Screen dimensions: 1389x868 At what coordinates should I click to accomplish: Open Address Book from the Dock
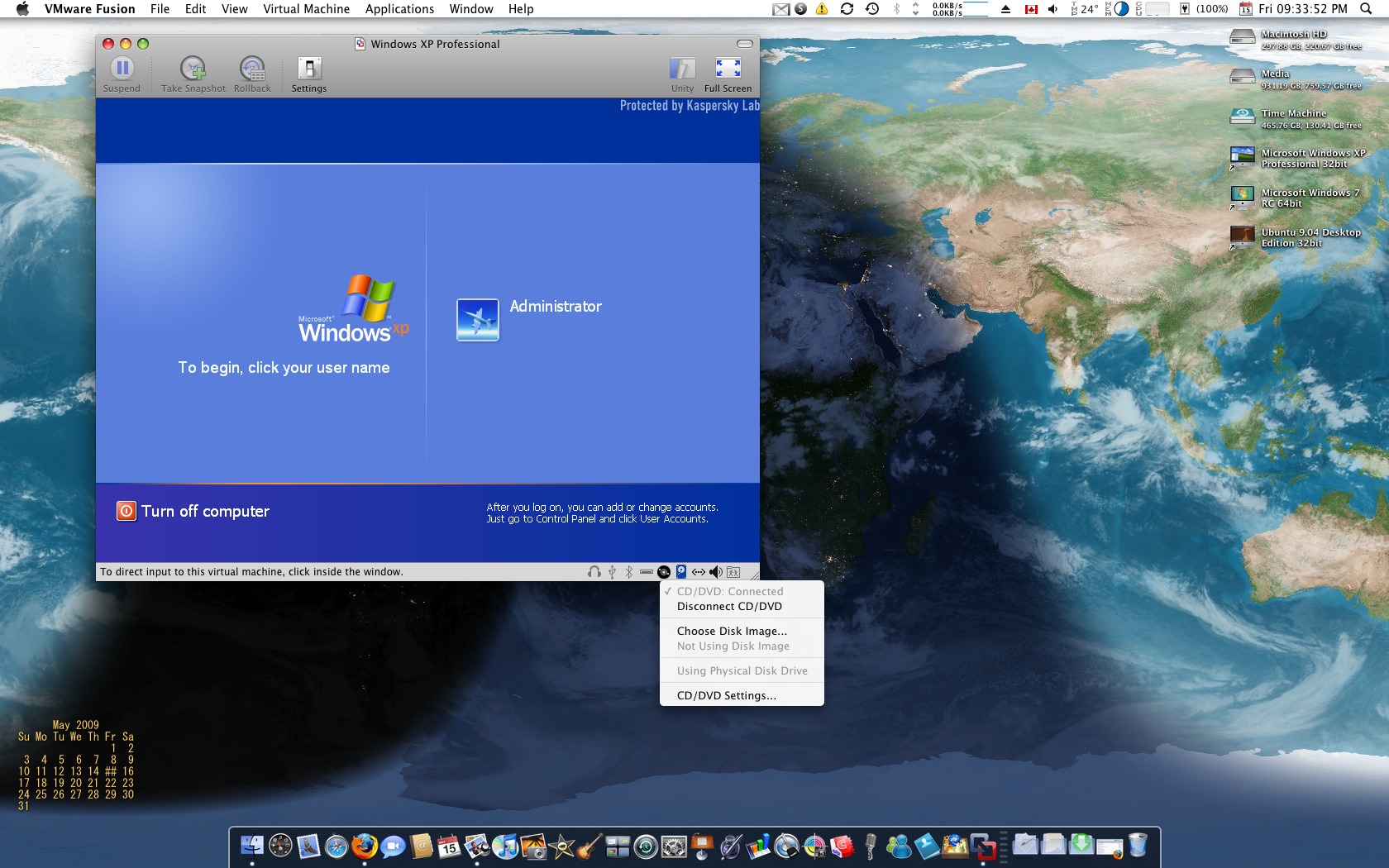421,846
